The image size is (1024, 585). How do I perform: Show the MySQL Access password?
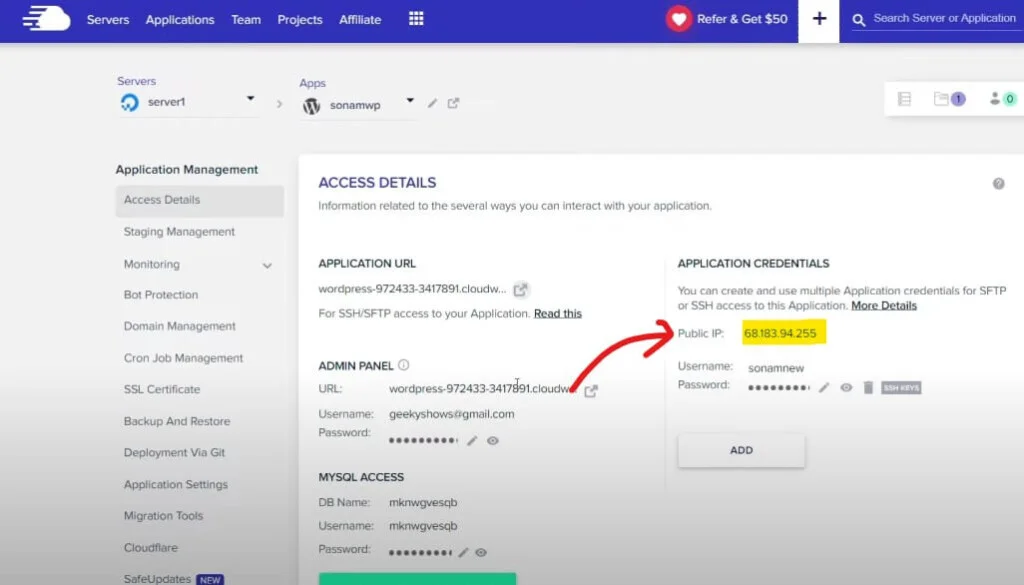[x=481, y=552]
